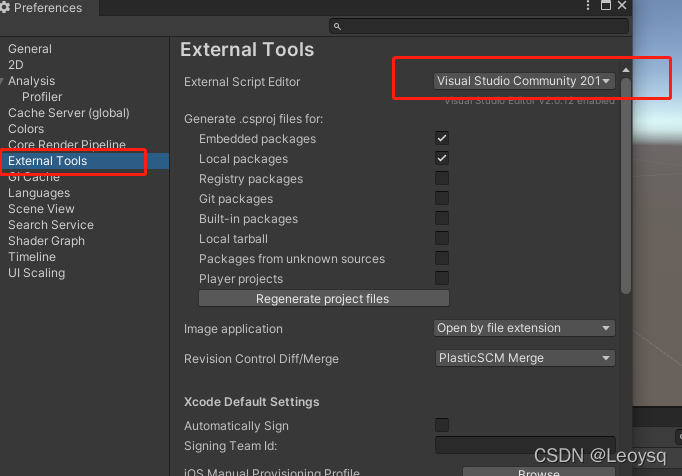Open Profiler preferences

click(42, 97)
